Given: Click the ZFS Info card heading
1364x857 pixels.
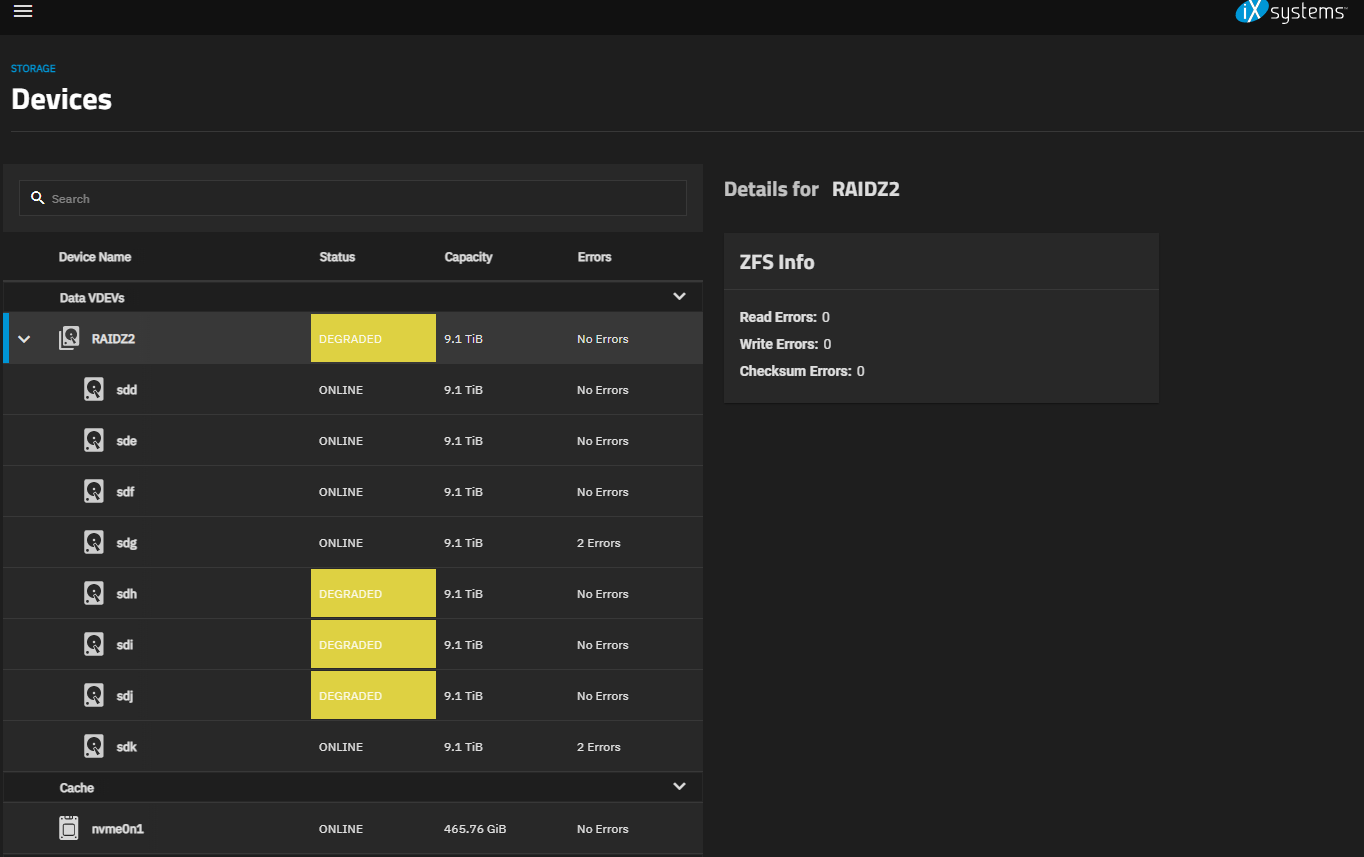Looking at the screenshot, I should pos(777,262).
